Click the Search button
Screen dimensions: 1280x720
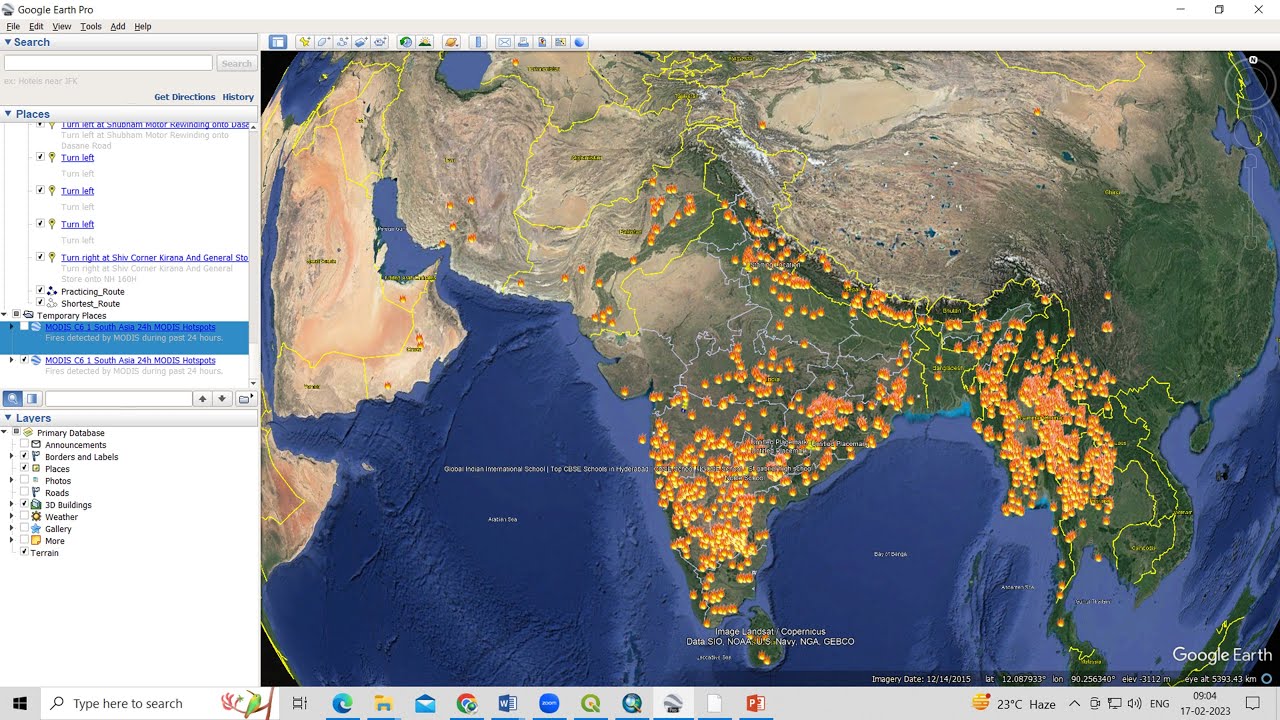click(x=237, y=63)
